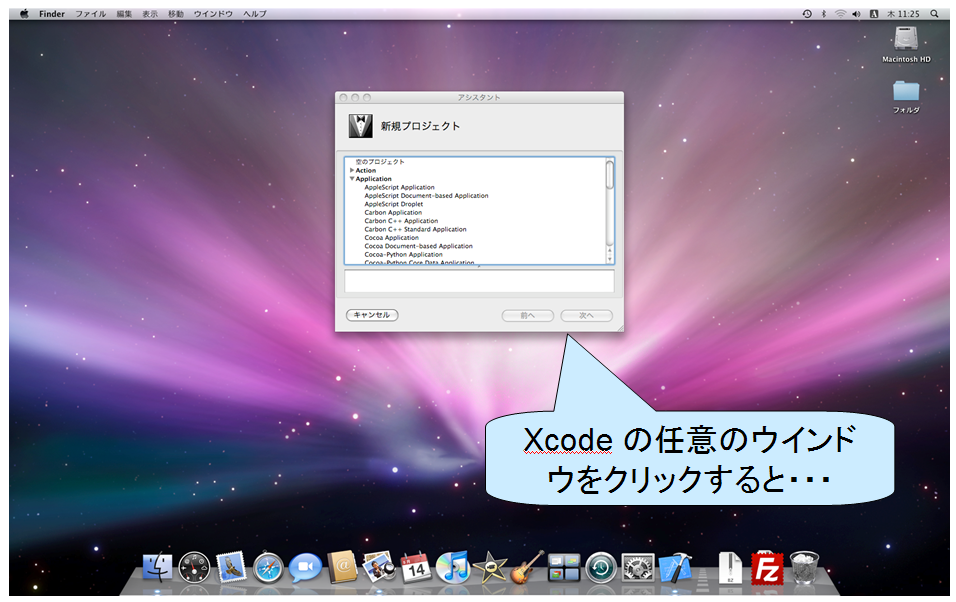Screen dimensions: 956x602
Task: Open System Preferences gear in Dock
Action: click(638, 568)
